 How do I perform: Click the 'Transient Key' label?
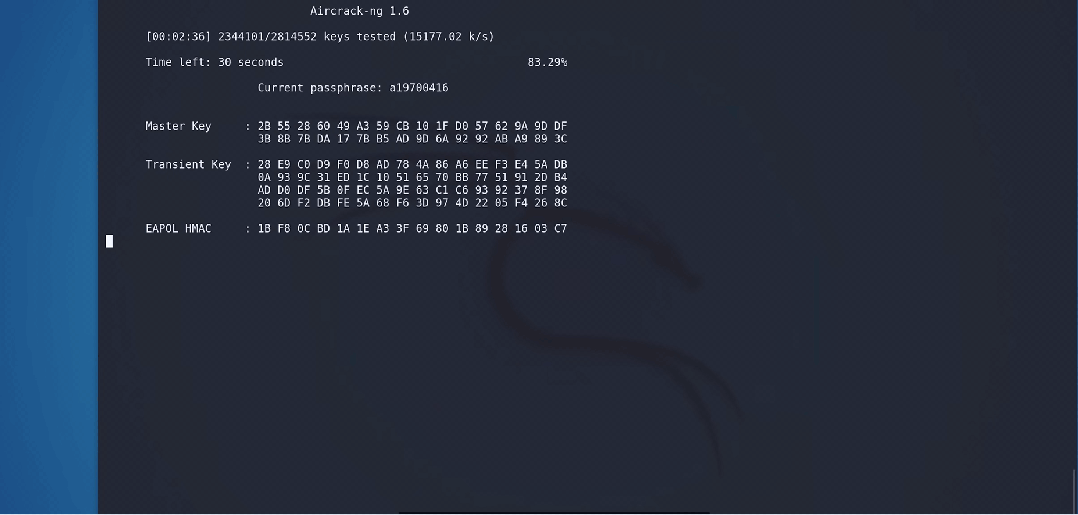(188, 164)
